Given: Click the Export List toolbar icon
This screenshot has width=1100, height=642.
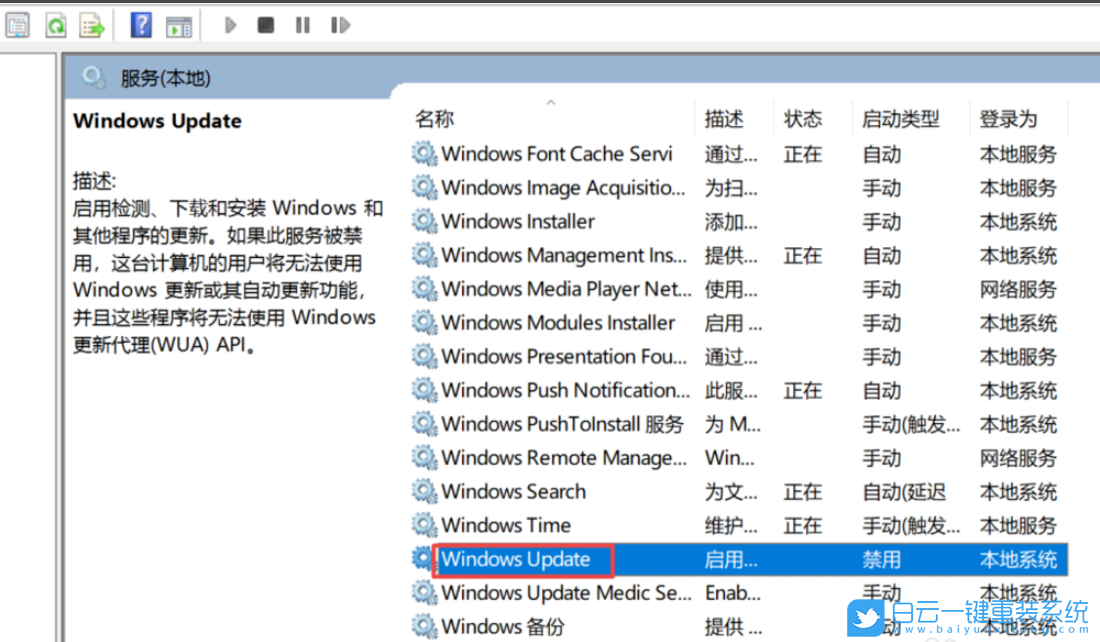Looking at the screenshot, I should [92, 24].
